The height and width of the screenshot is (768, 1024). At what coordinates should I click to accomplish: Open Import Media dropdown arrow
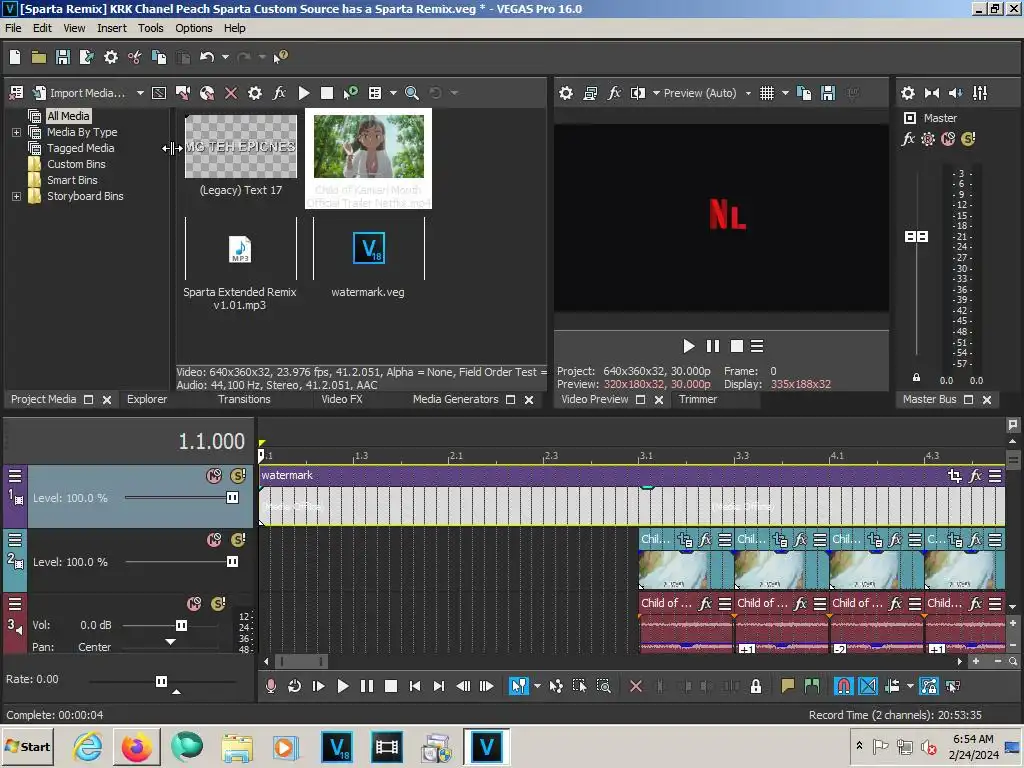(140, 93)
